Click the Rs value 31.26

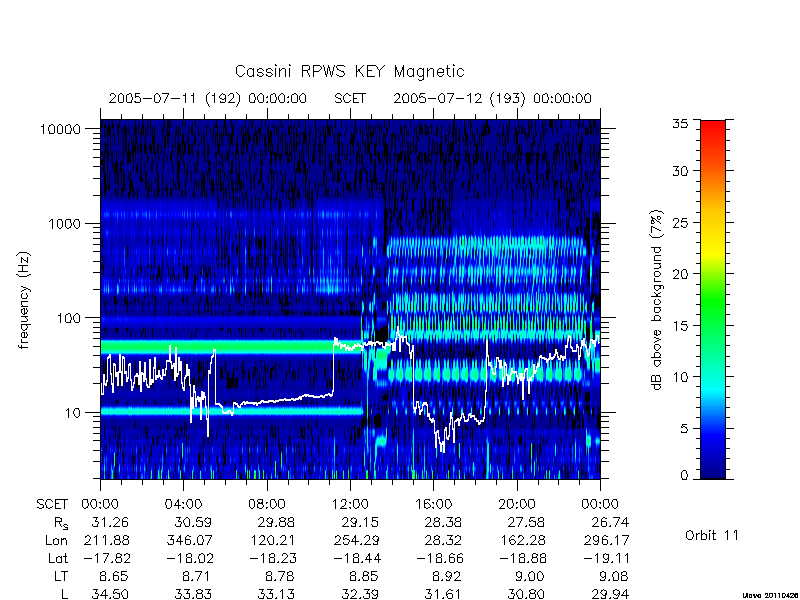(x=110, y=523)
